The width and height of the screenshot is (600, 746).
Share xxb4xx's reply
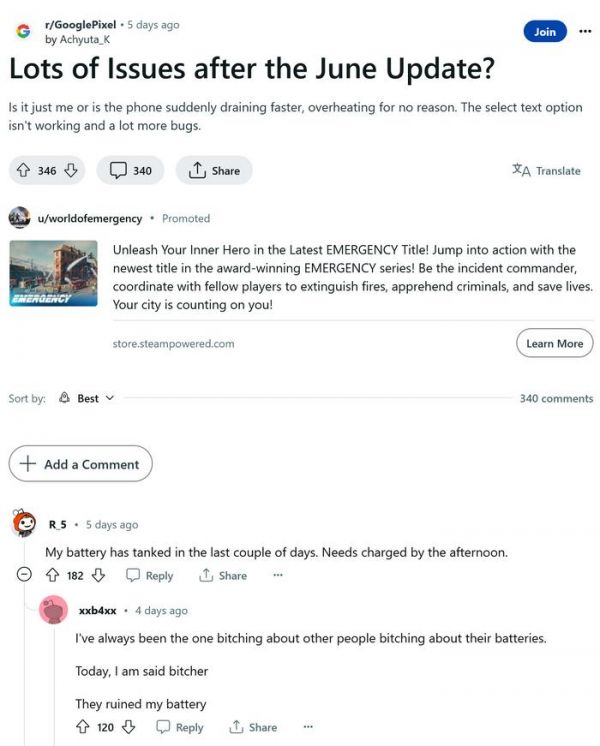tap(253, 727)
